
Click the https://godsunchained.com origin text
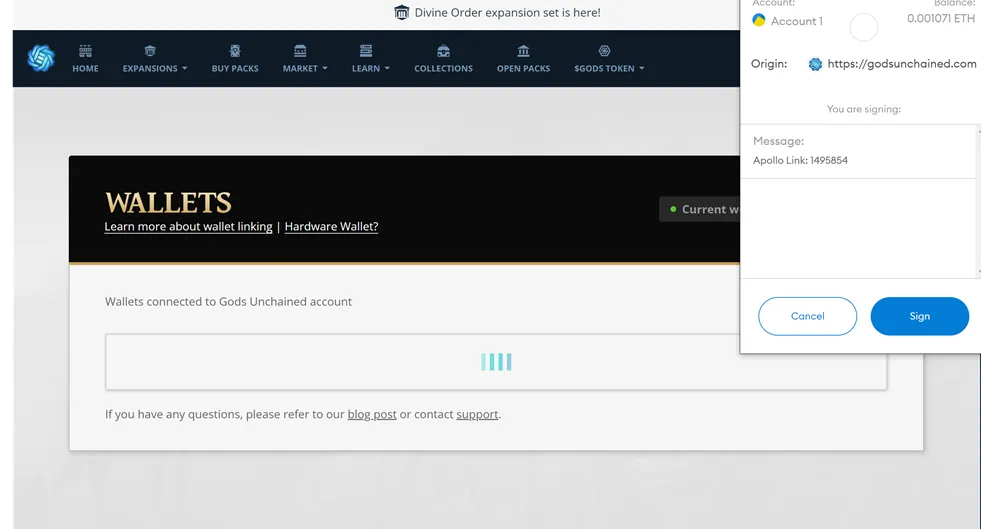(902, 64)
